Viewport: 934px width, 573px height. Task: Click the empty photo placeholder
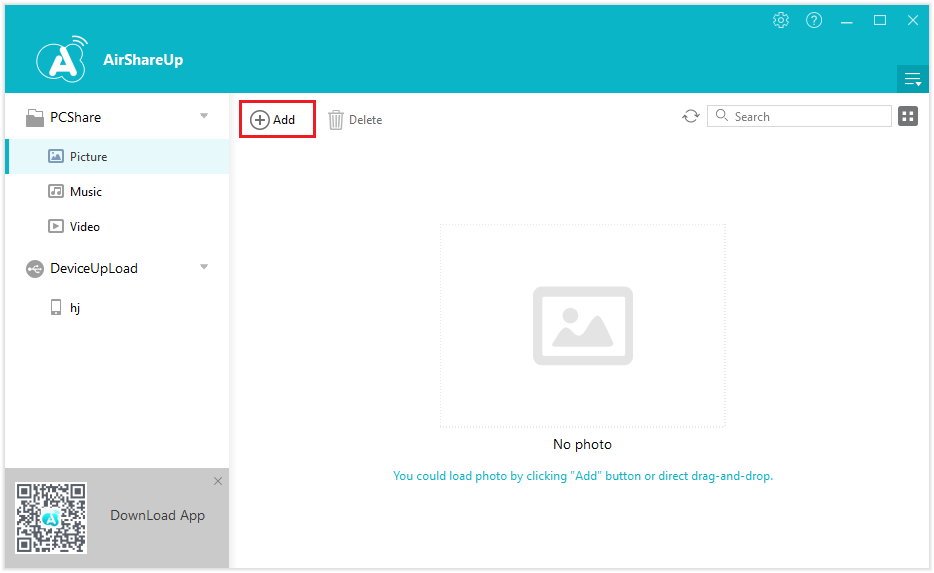pyautogui.click(x=583, y=326)
